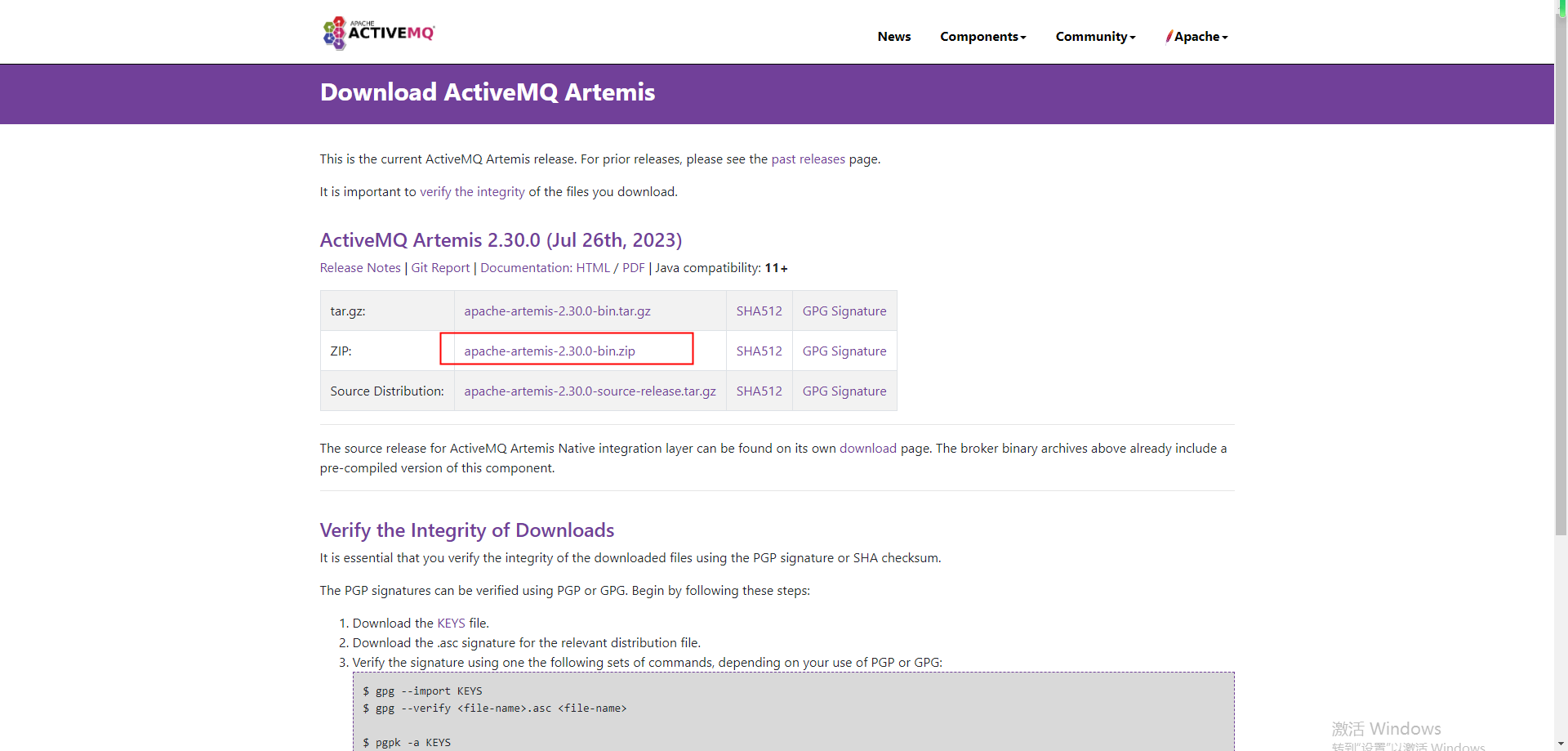Image resolution: width=1568 pixels, height=751 pixels.
Task: Open the Native layer download link
Action: point(867,449)
